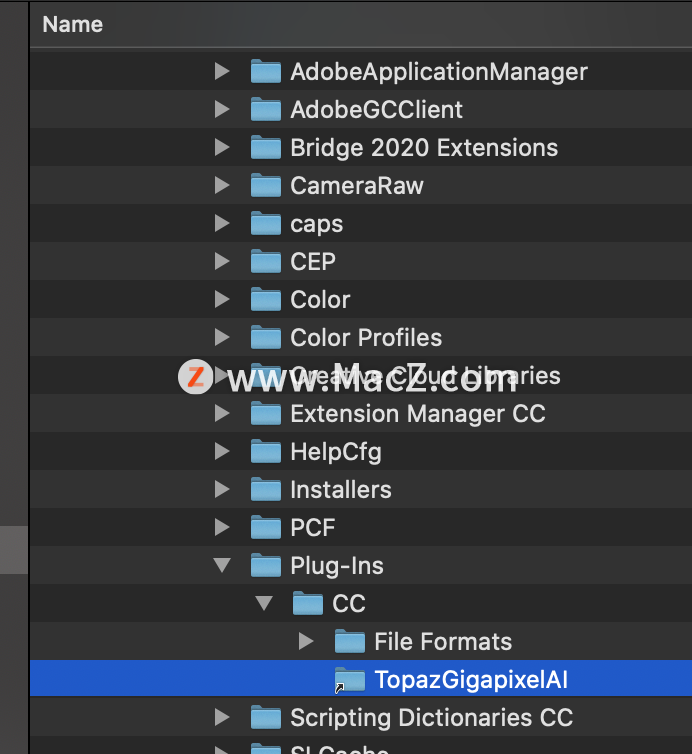Collapse the Plug-Ins folder
Viewport: 692px width, 754px height.
pos(222,565)
